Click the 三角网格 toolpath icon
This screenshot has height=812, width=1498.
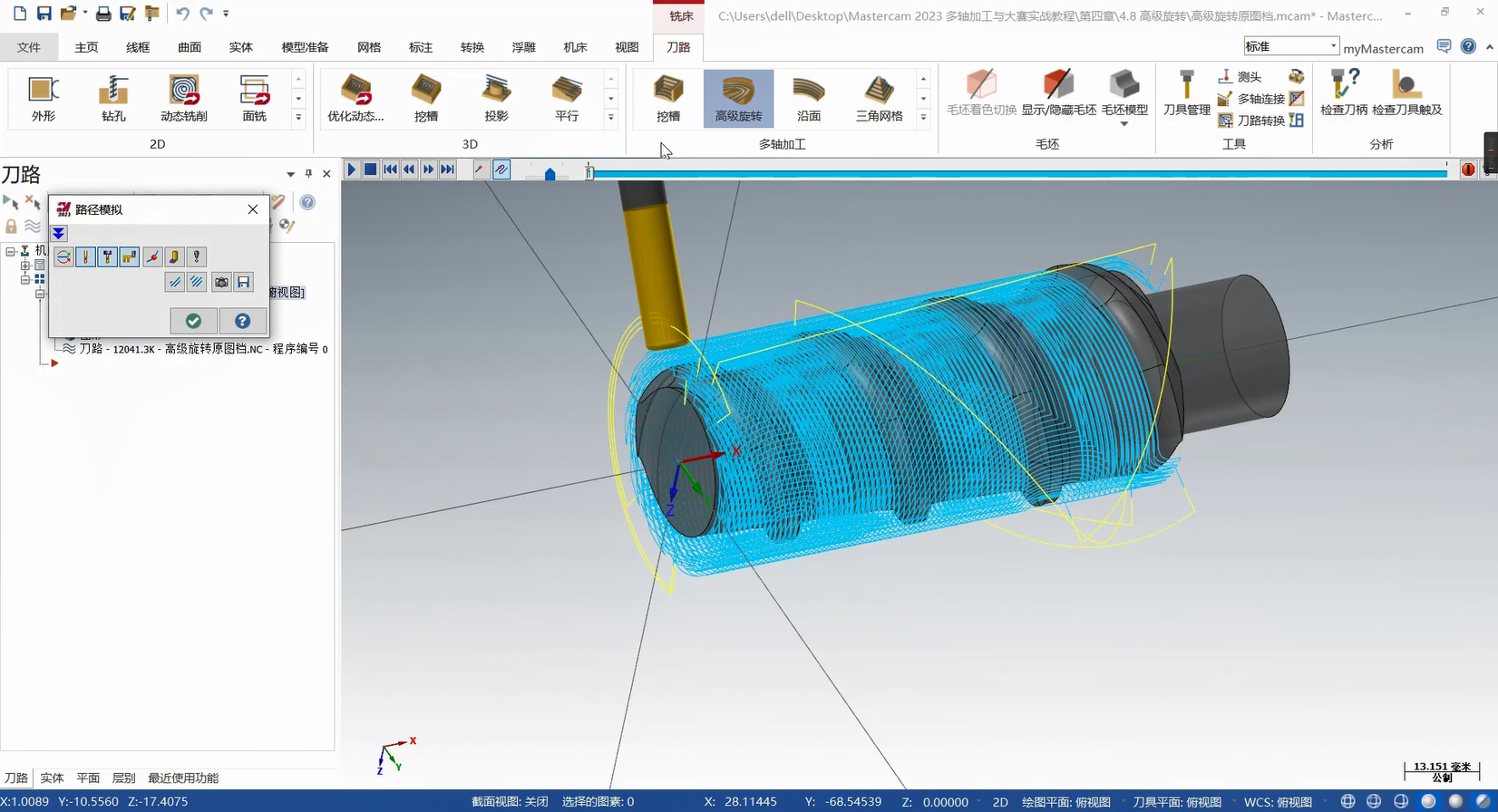click(x=879, y=98)
